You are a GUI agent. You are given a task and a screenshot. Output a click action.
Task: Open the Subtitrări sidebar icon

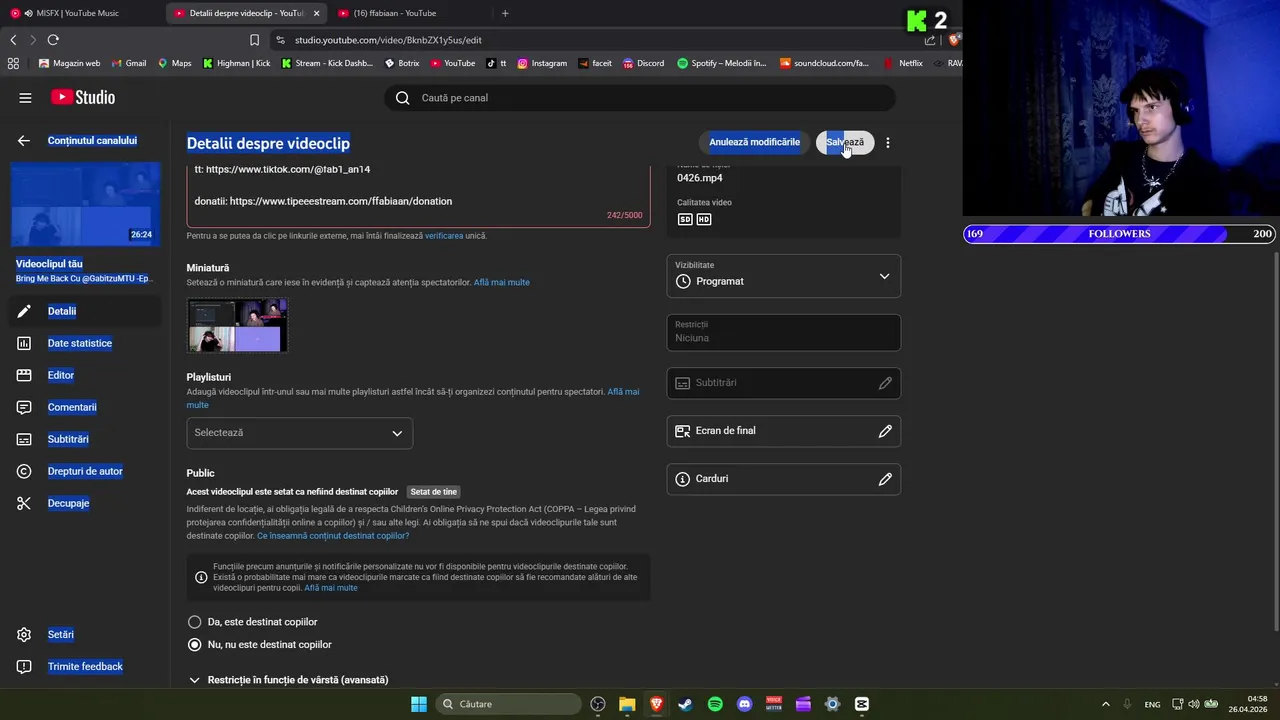24,439
